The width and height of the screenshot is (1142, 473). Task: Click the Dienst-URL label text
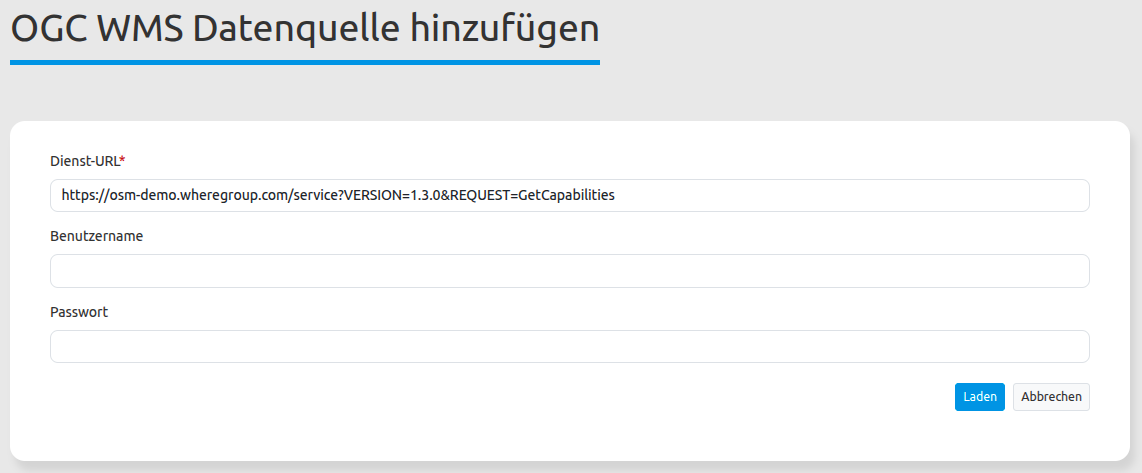click(x=84, y=161)
